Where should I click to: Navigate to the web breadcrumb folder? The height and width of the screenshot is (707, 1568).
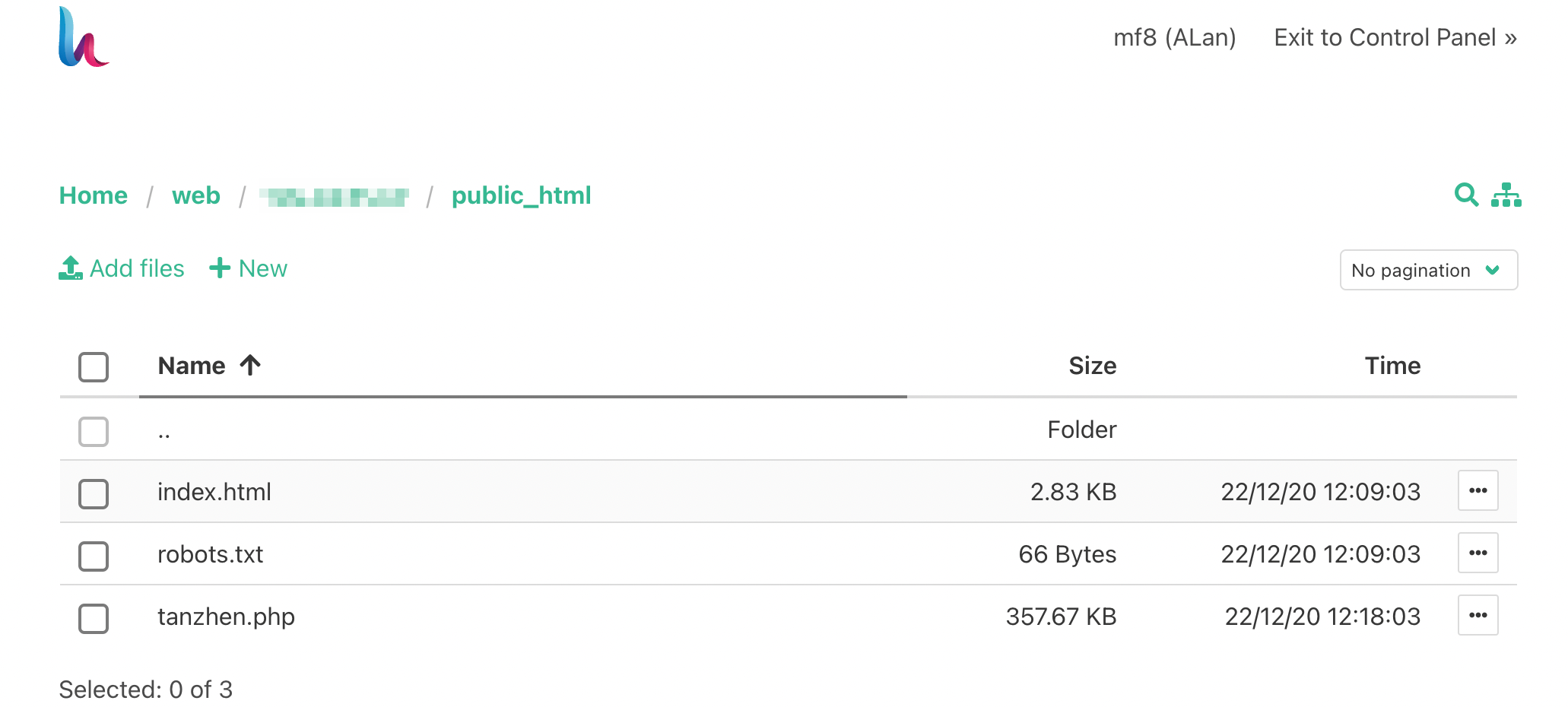pos(196,196)
